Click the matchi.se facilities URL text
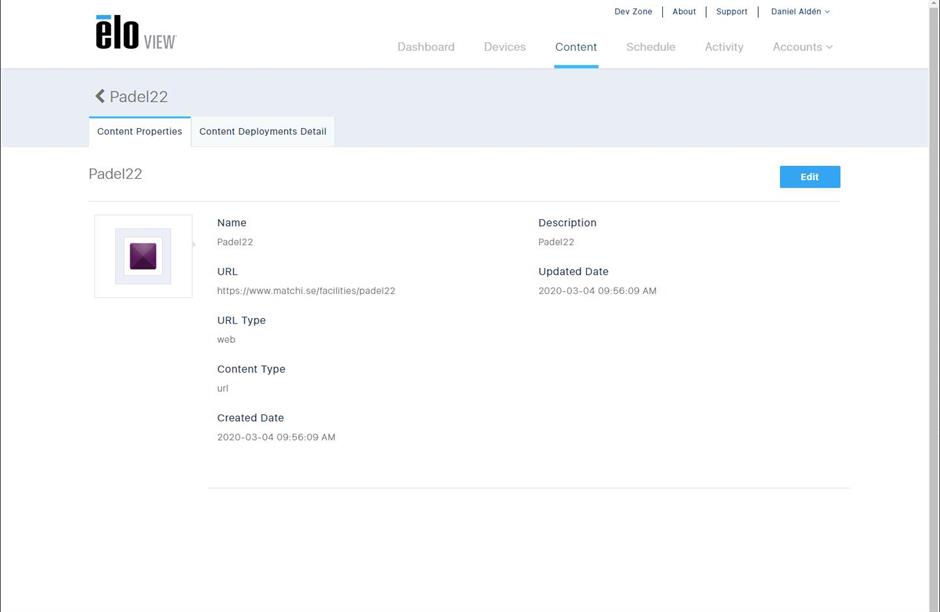Image resolution: width=940 pixels, height=612 pixels. 306,291
